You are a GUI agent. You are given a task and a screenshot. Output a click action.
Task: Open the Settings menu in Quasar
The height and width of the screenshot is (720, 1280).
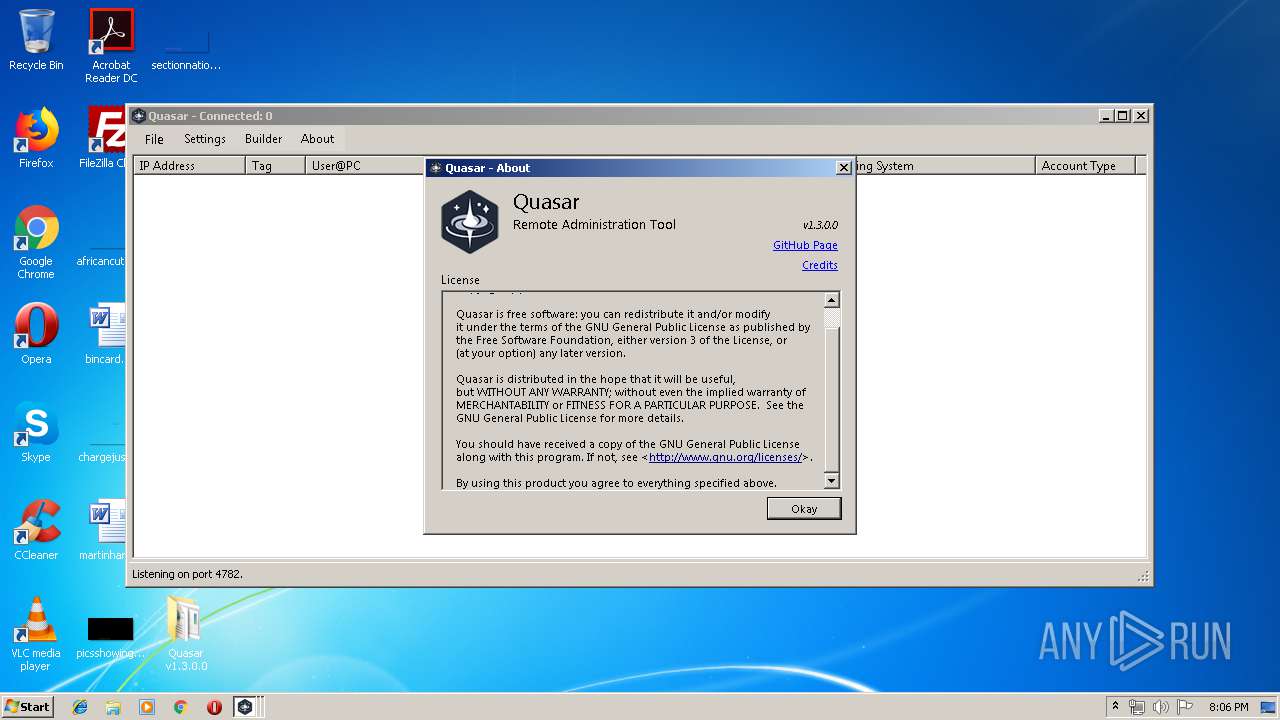tap(205, 139)
